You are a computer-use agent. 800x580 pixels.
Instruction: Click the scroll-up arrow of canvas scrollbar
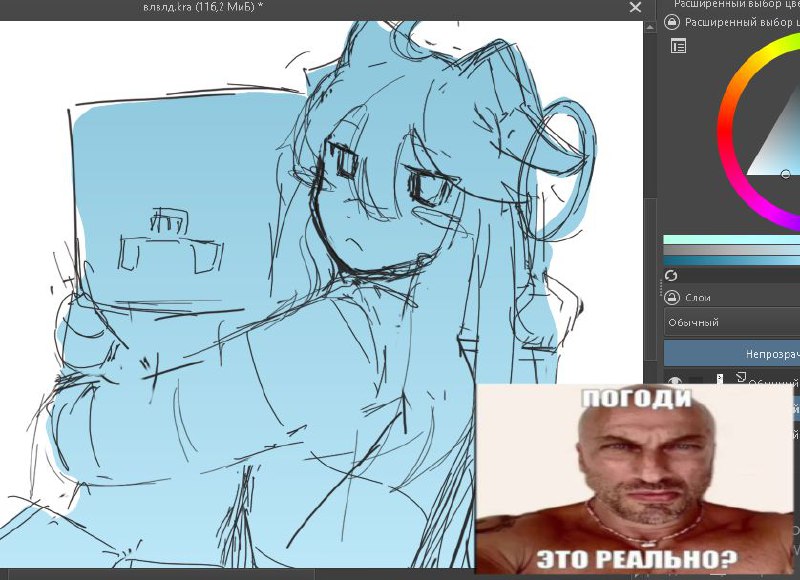click(x=650, y=28)
